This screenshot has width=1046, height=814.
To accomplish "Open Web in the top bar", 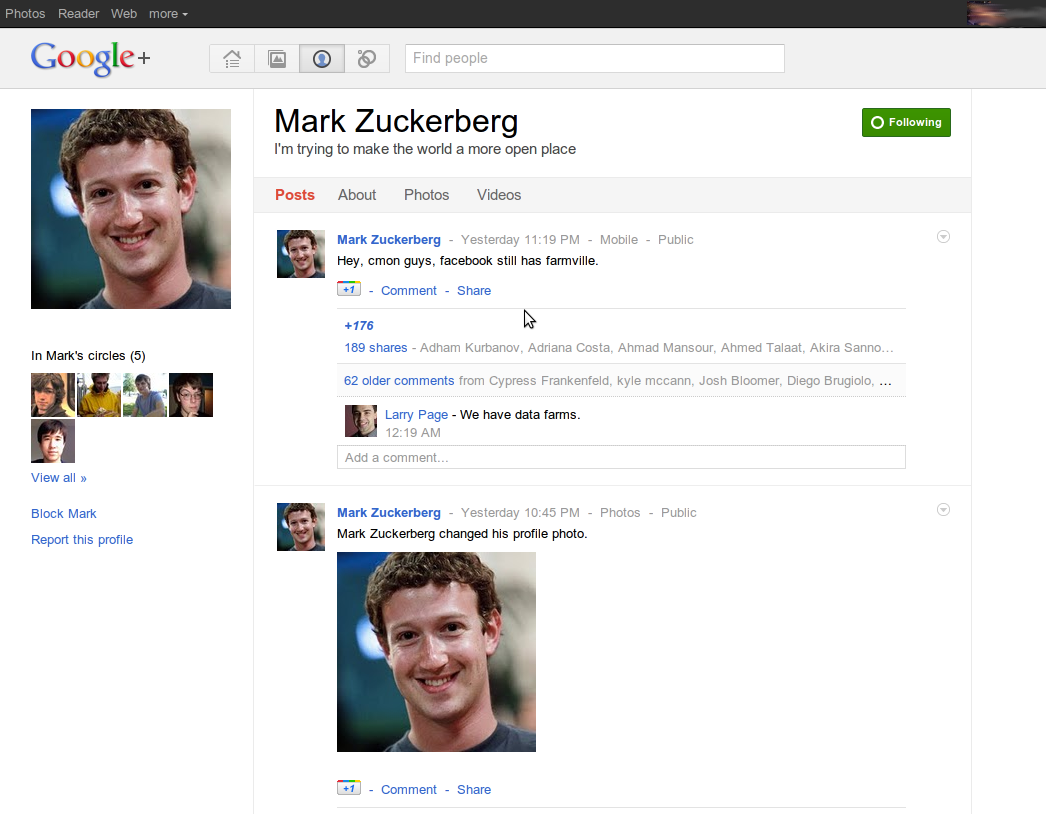I will click(x=123, y=13).
